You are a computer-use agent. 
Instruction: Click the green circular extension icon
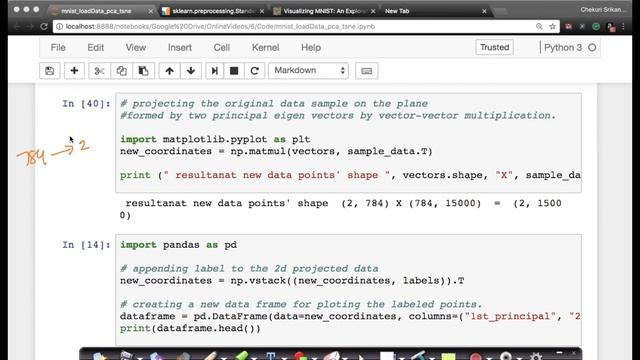(x=596, y=27)
